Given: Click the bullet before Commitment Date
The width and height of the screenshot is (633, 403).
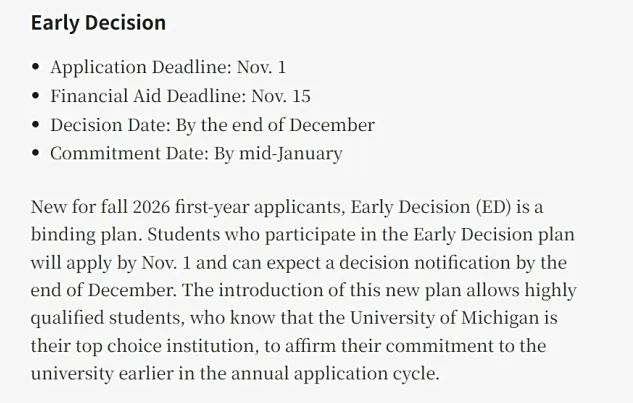Looking at the screenshot, I should pyautogui.click(x=36, y=153).
